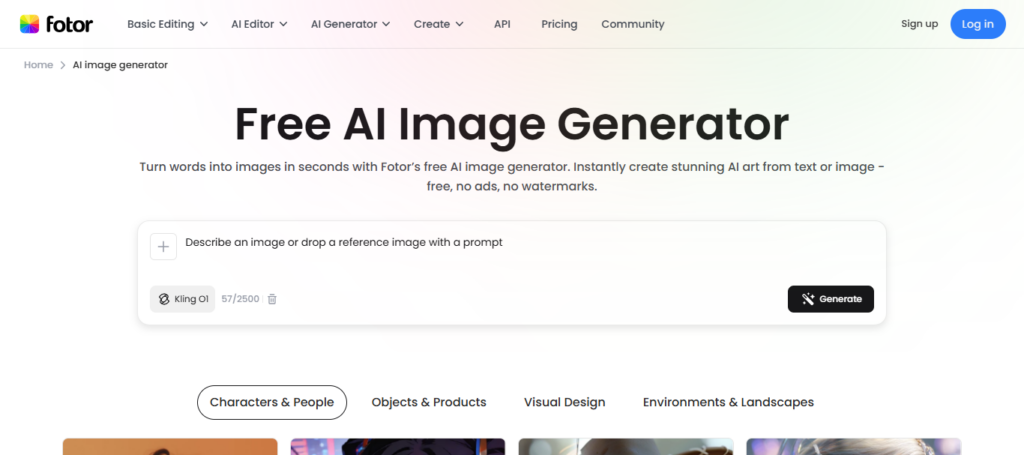Select the Visual Design tab
The height and width of the screenshot is (455, 1024).
click(564, 402)
